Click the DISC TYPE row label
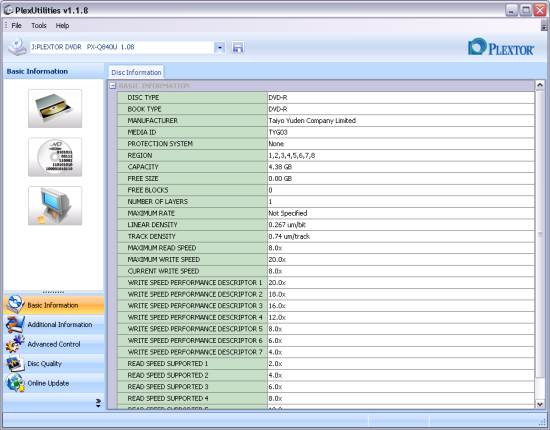This screenshot has height=430, width=550. [143, 98]
